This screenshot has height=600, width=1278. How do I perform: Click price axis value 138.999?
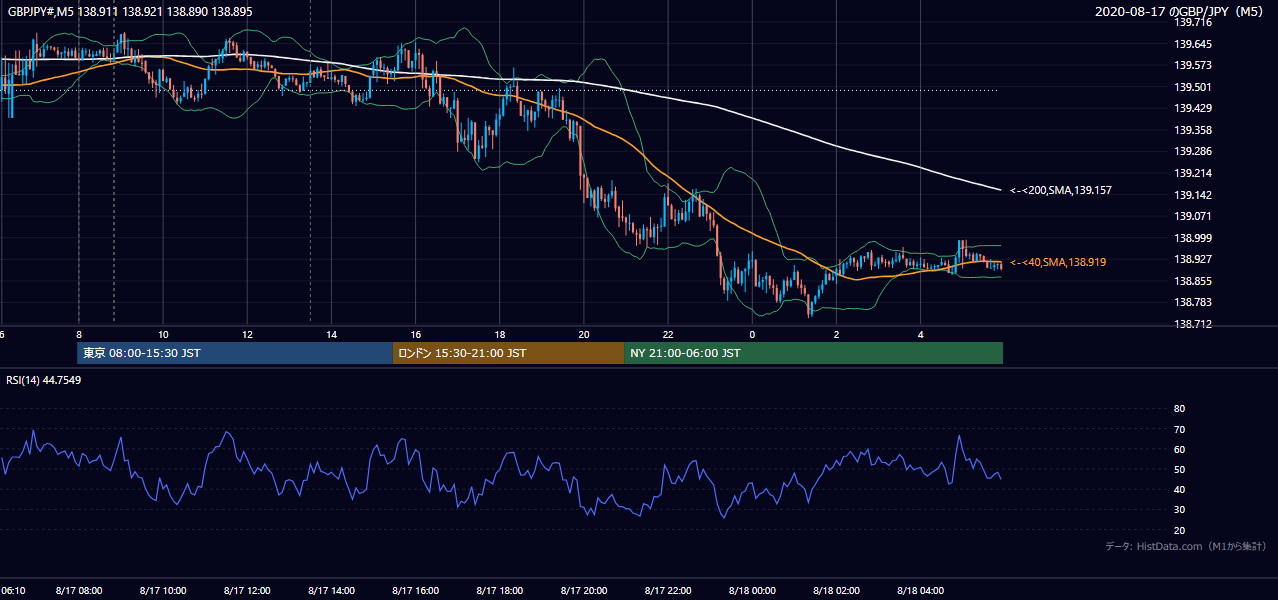point(1193,238)
